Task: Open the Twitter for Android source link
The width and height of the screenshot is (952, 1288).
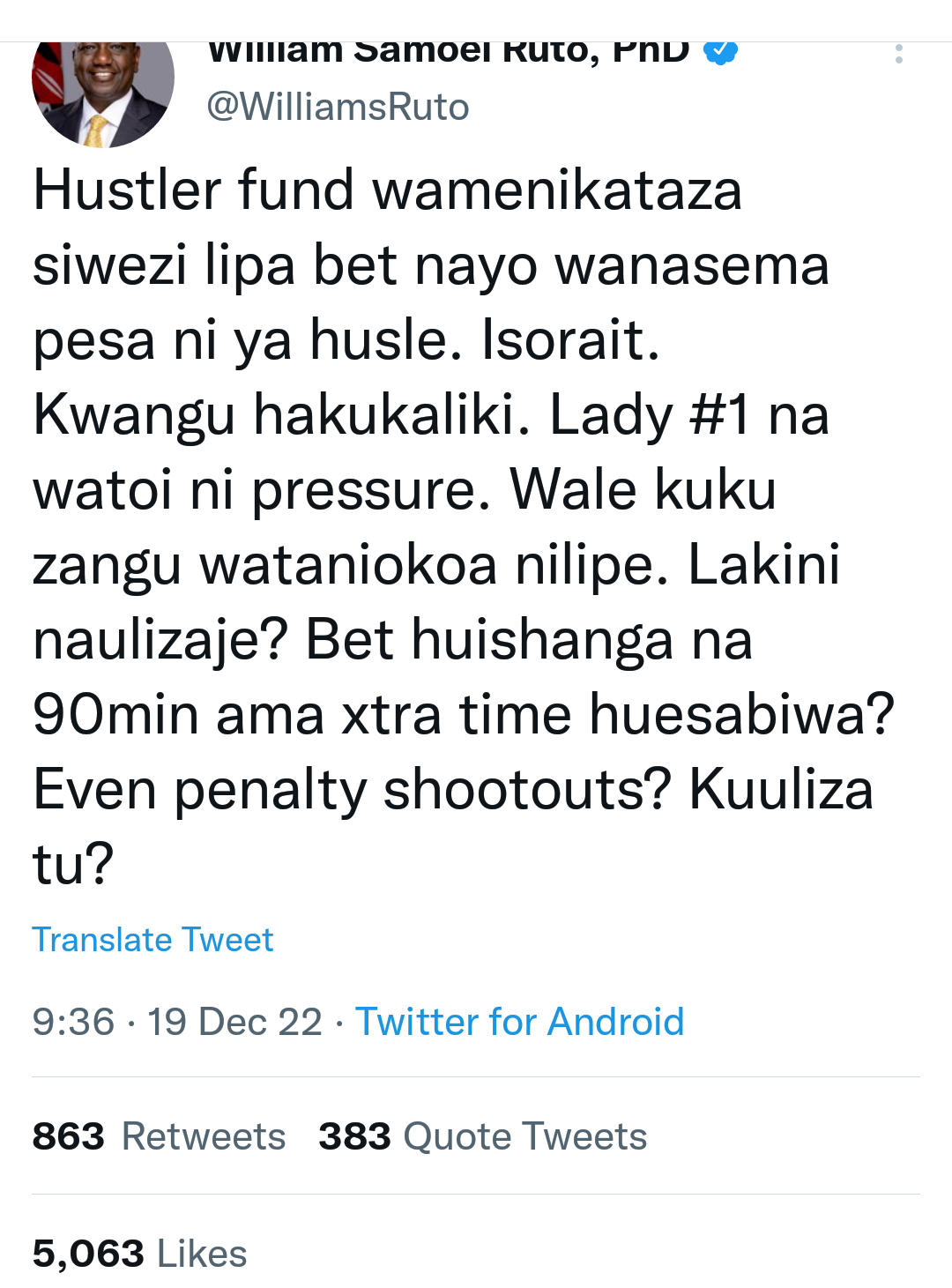Action: [519, 1022]
